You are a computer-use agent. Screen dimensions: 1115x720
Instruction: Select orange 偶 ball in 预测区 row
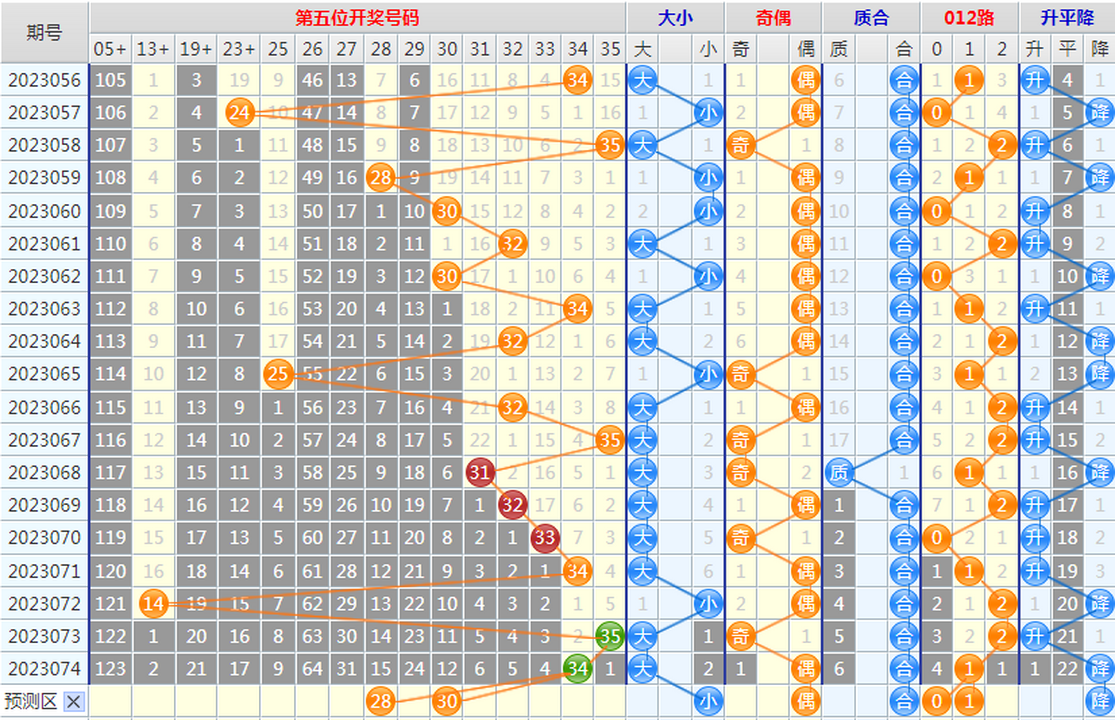tap(806, 702)
